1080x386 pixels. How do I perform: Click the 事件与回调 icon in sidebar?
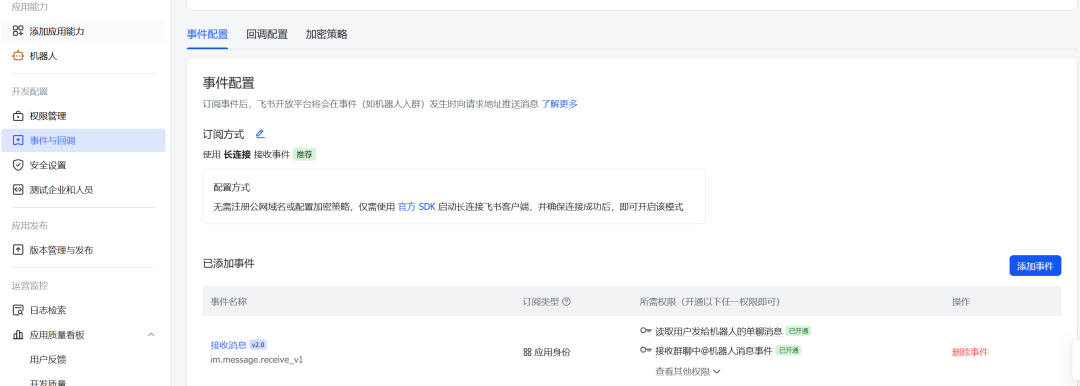(18, 141)
